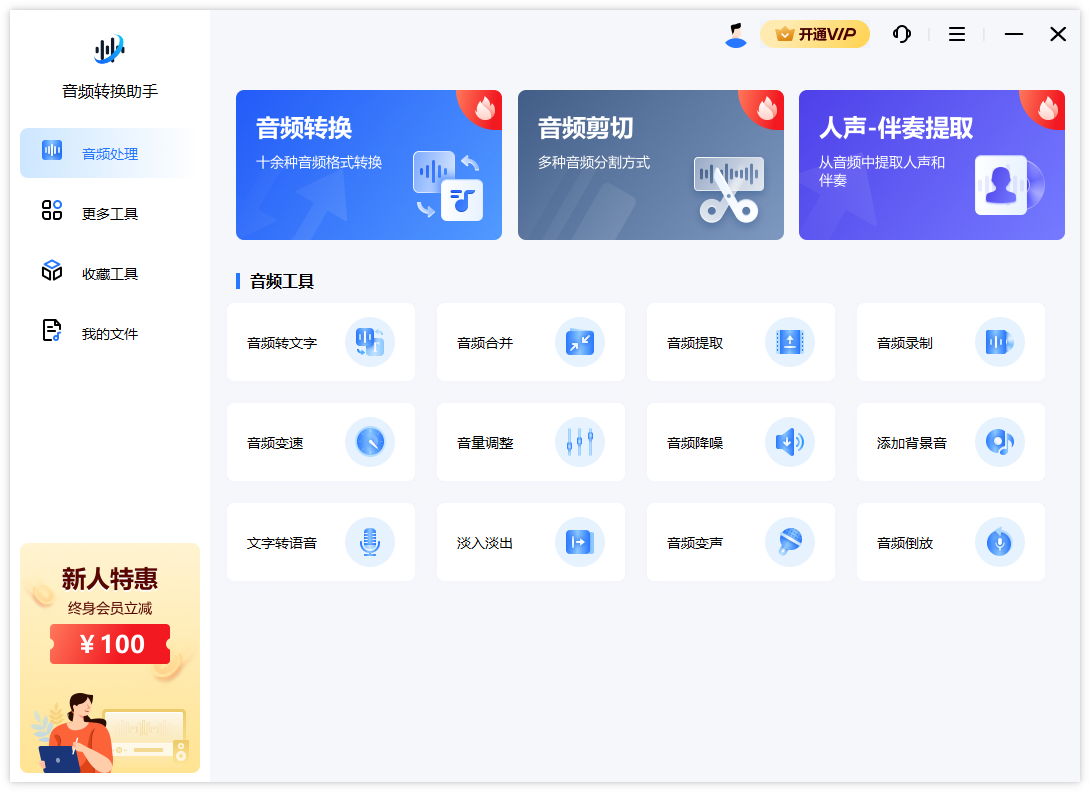The width and height of the screenshot is (1090, 792).
Task: Claim the ¥100 new user coupon
Action: 109,643
